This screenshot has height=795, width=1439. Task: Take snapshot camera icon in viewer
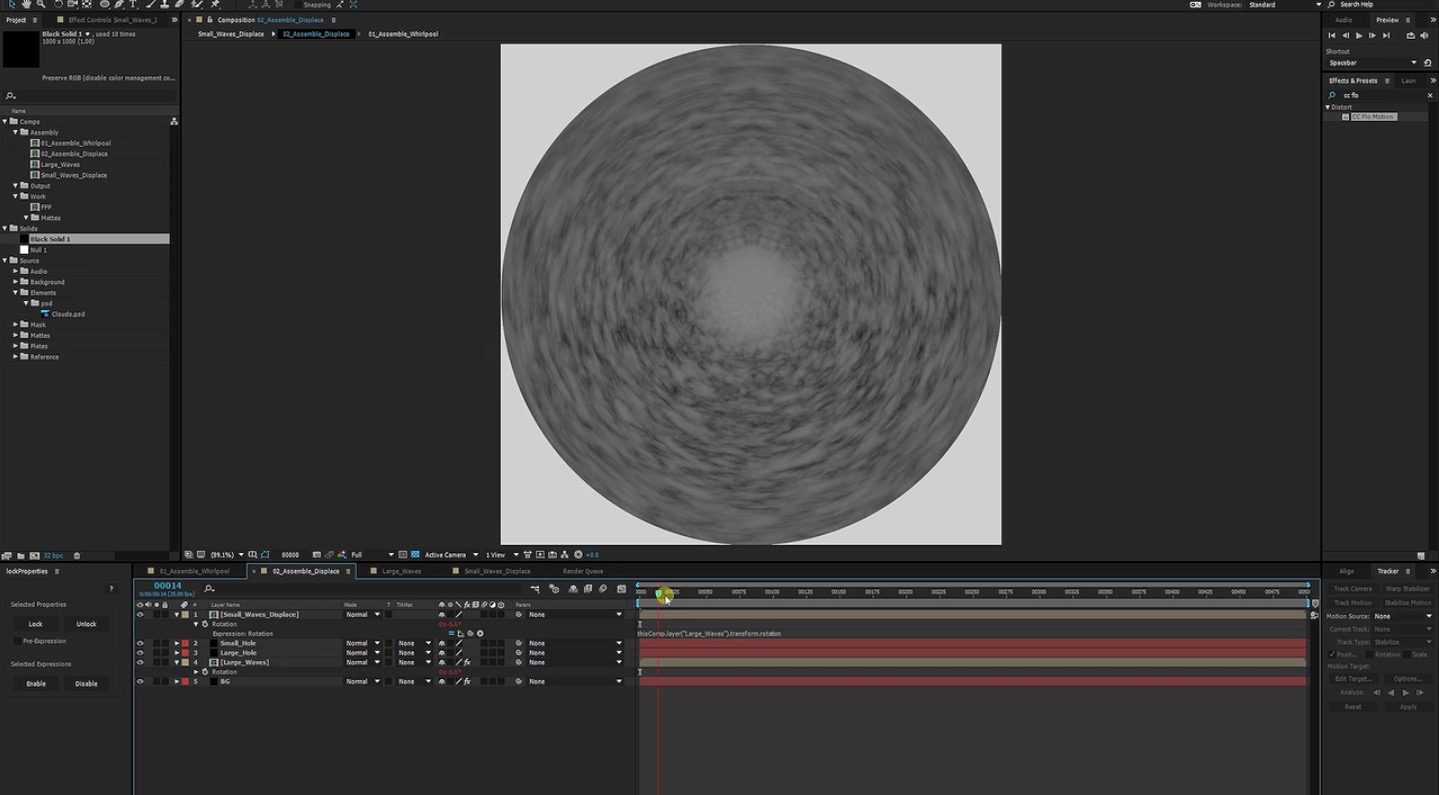[x=316, y=554]
